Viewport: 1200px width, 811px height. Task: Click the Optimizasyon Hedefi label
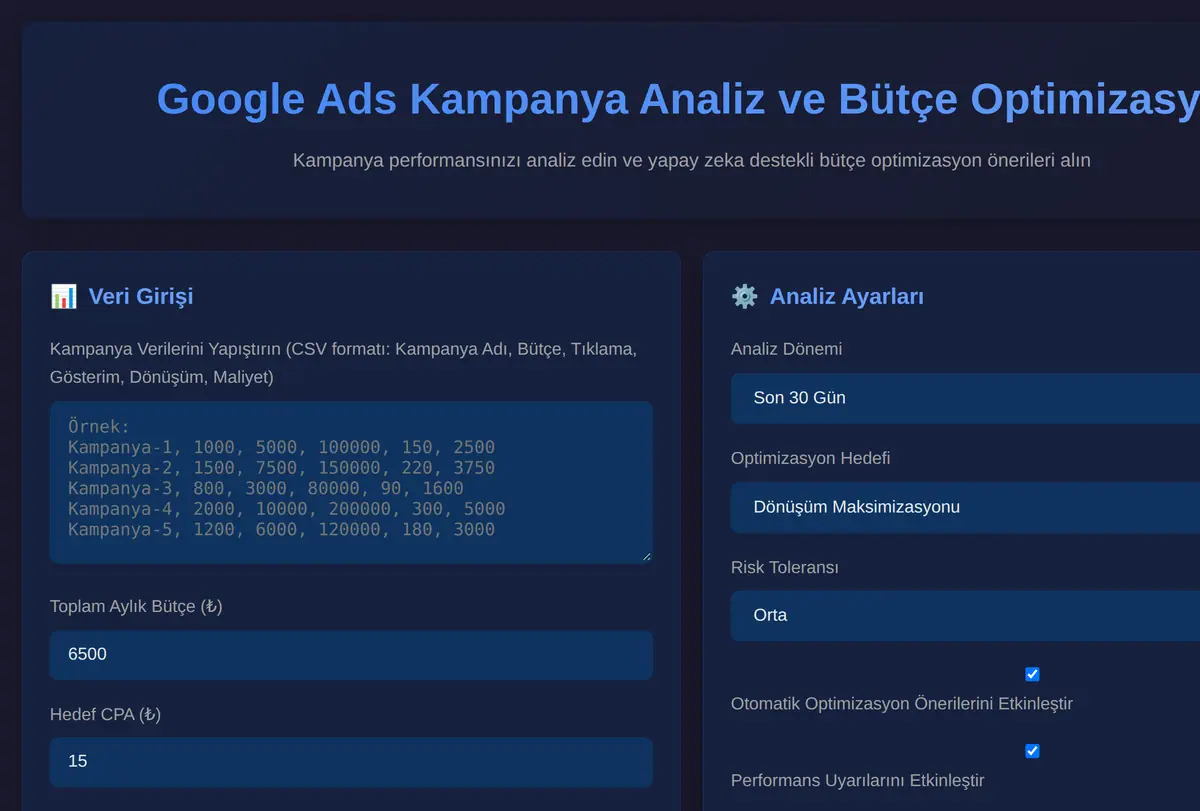pyautogui.click(x=811, y=458)
